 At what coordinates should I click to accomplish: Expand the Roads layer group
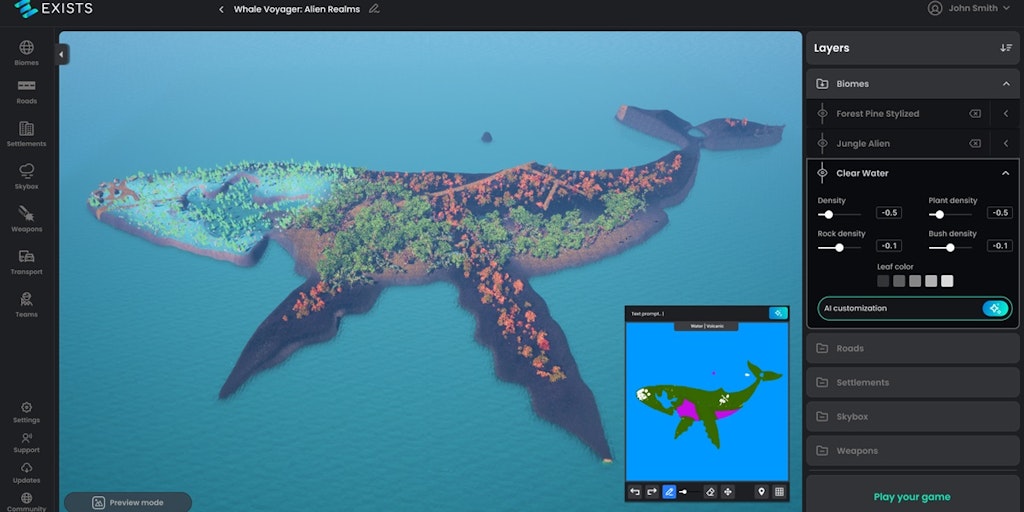point(912,348)
